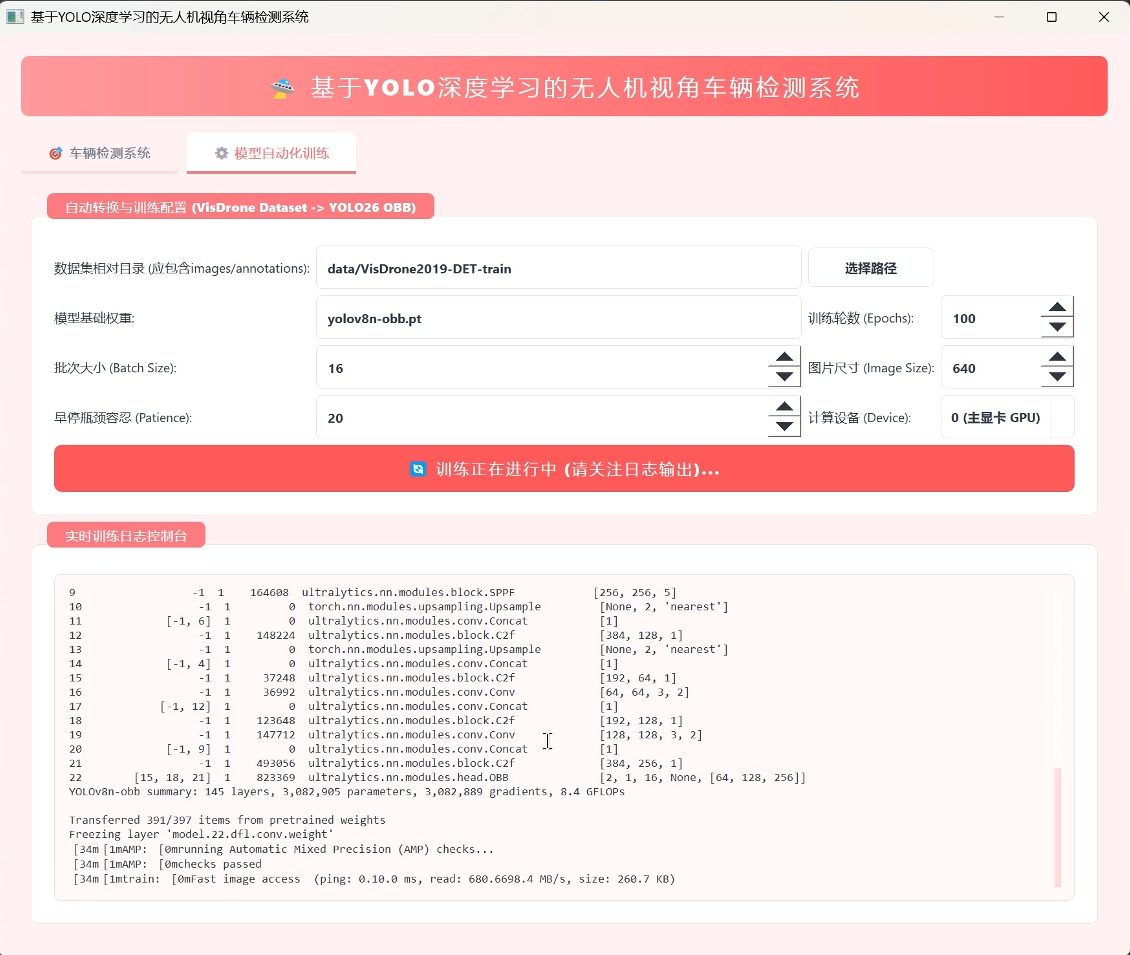Image resolution: width=1130 pixels, height=955 pixels.
Task: Focus the dataset directory input field
Action: tap(559, 268)
